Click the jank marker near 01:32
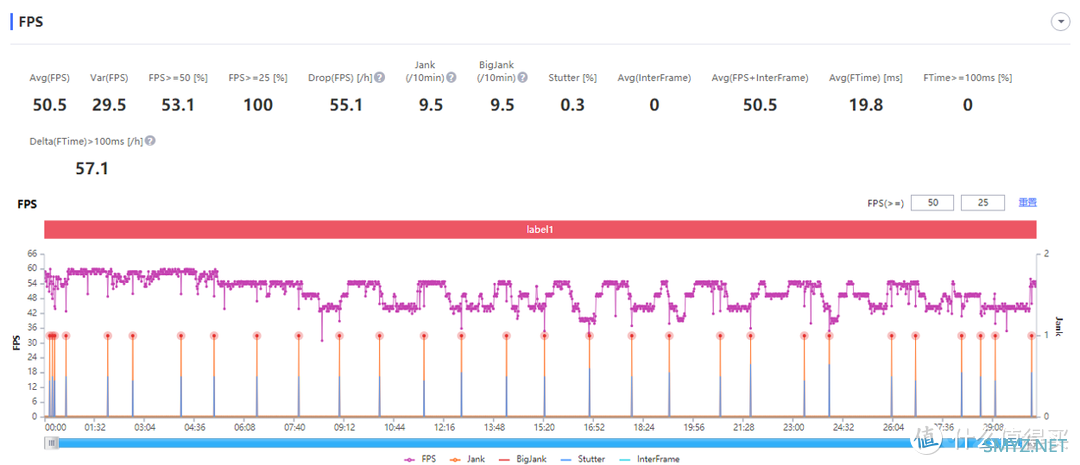The width and height of the screenshot is (1080, 465). (107, 335)
